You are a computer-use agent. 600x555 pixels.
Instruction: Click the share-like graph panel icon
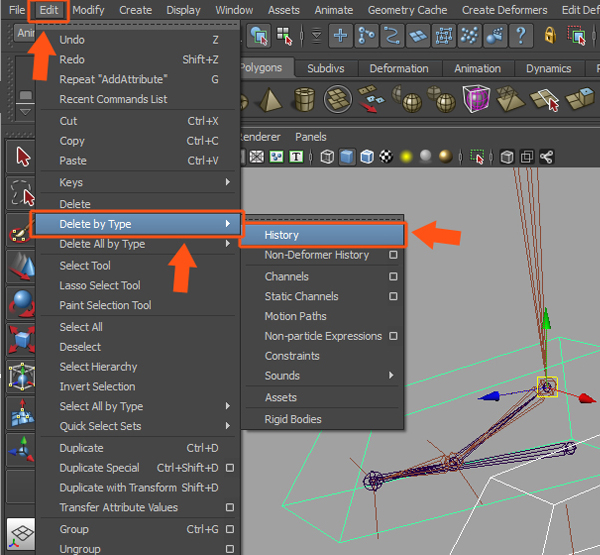pyautogui.click(x=546, y=157)
